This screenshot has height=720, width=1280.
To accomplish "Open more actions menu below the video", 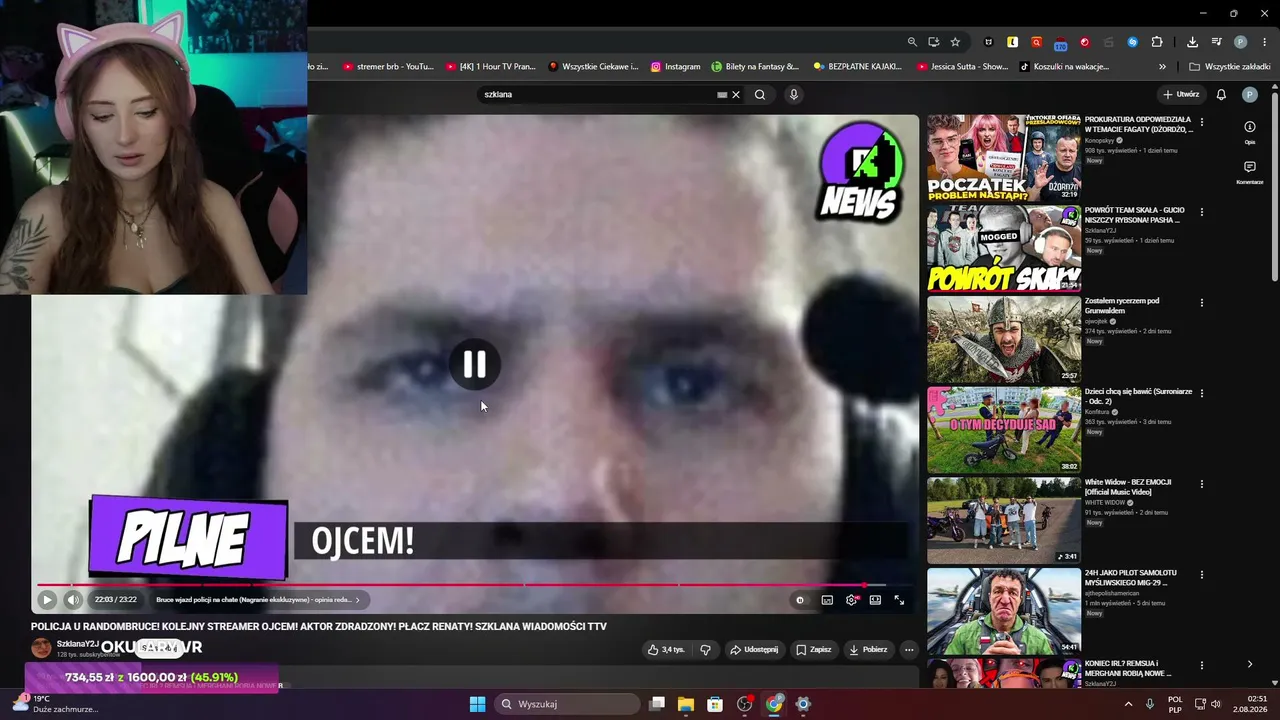I will [x=909, y=650].
